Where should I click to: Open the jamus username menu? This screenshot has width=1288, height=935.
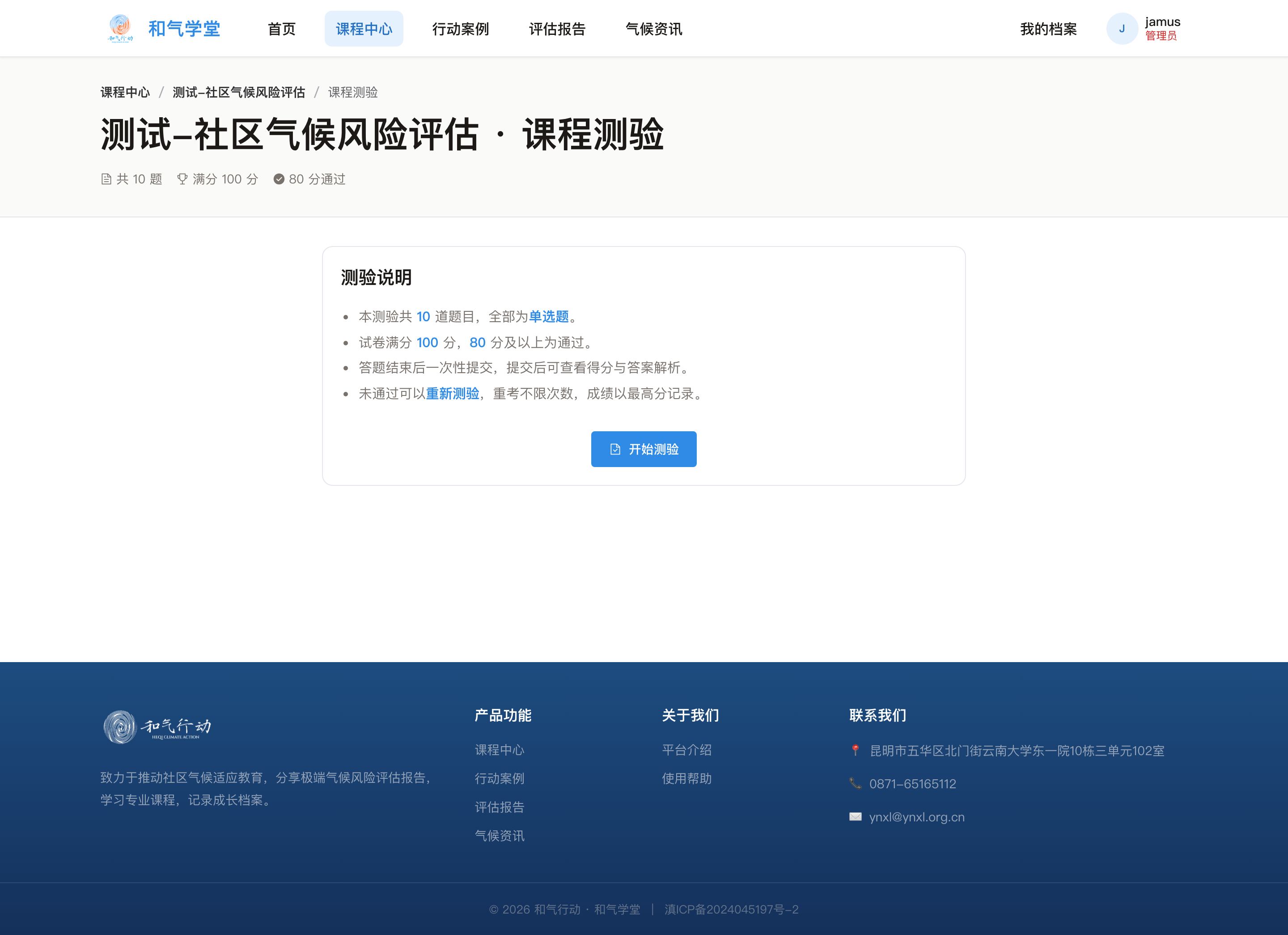click(1162, 22)
